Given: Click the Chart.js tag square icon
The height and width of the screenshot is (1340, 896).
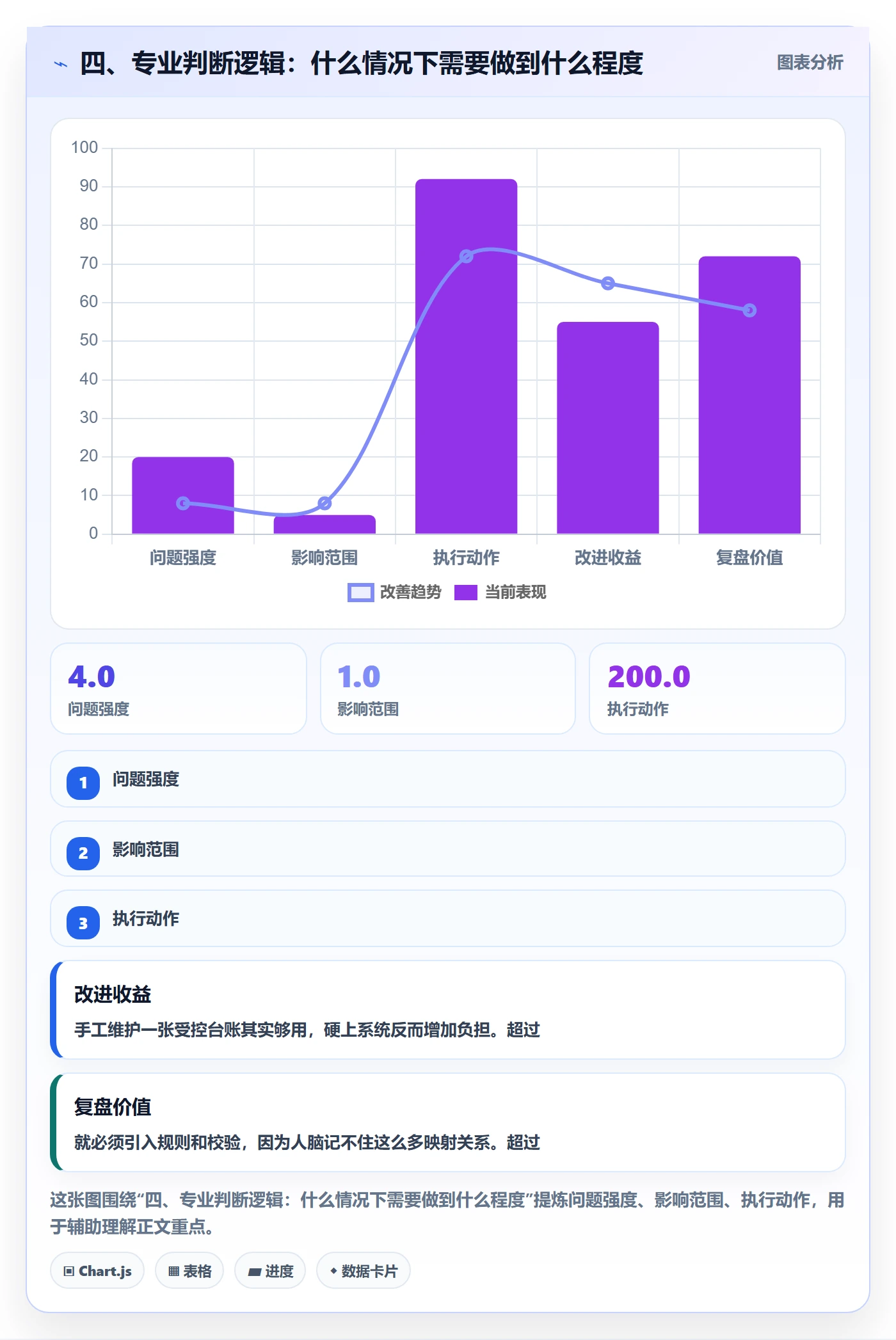Looking at the screenshot, I should (x=69, y=1272).
